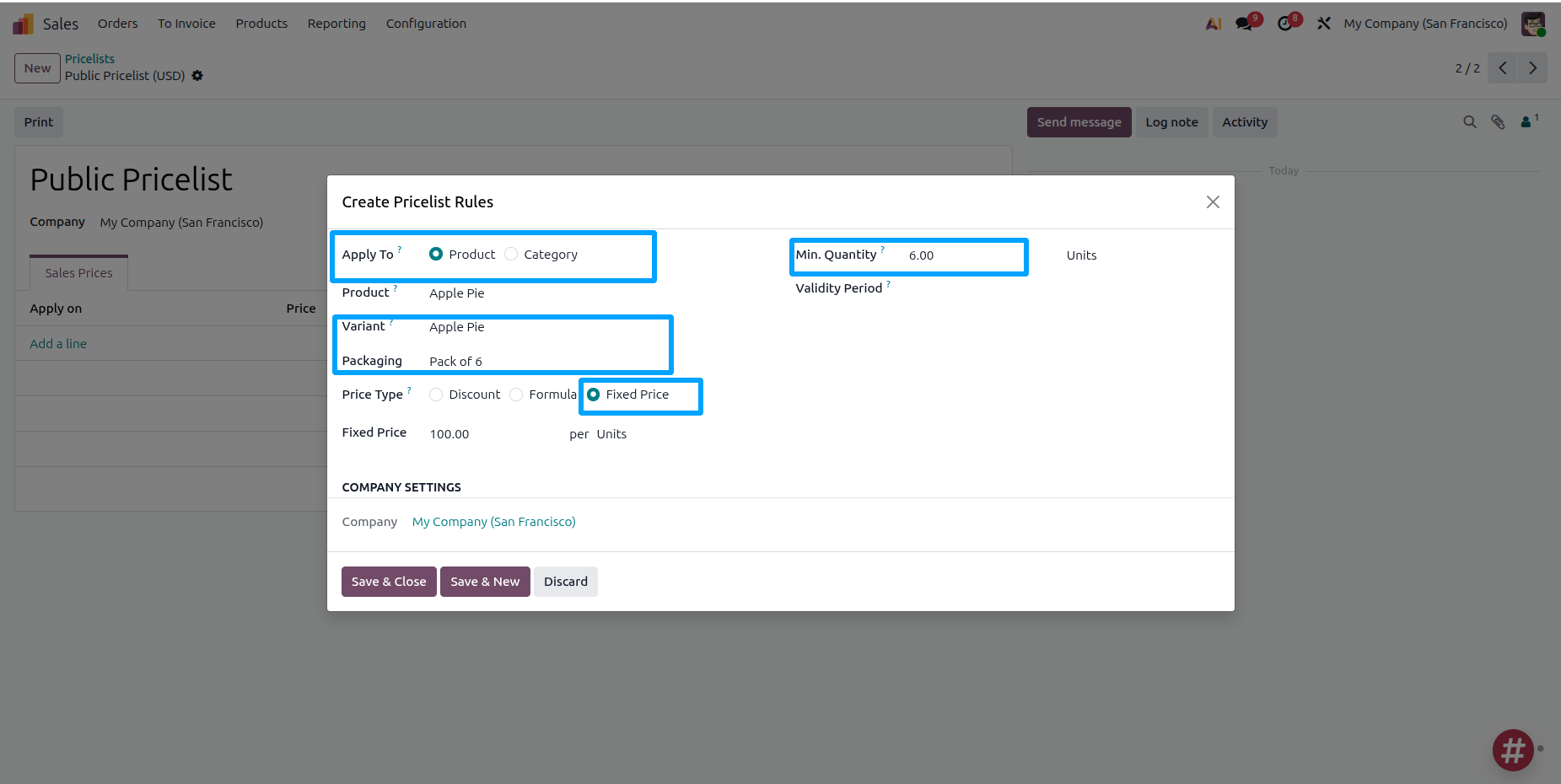Select the Category radio button
Screen dimensions: 1561x784
[511, 253]
